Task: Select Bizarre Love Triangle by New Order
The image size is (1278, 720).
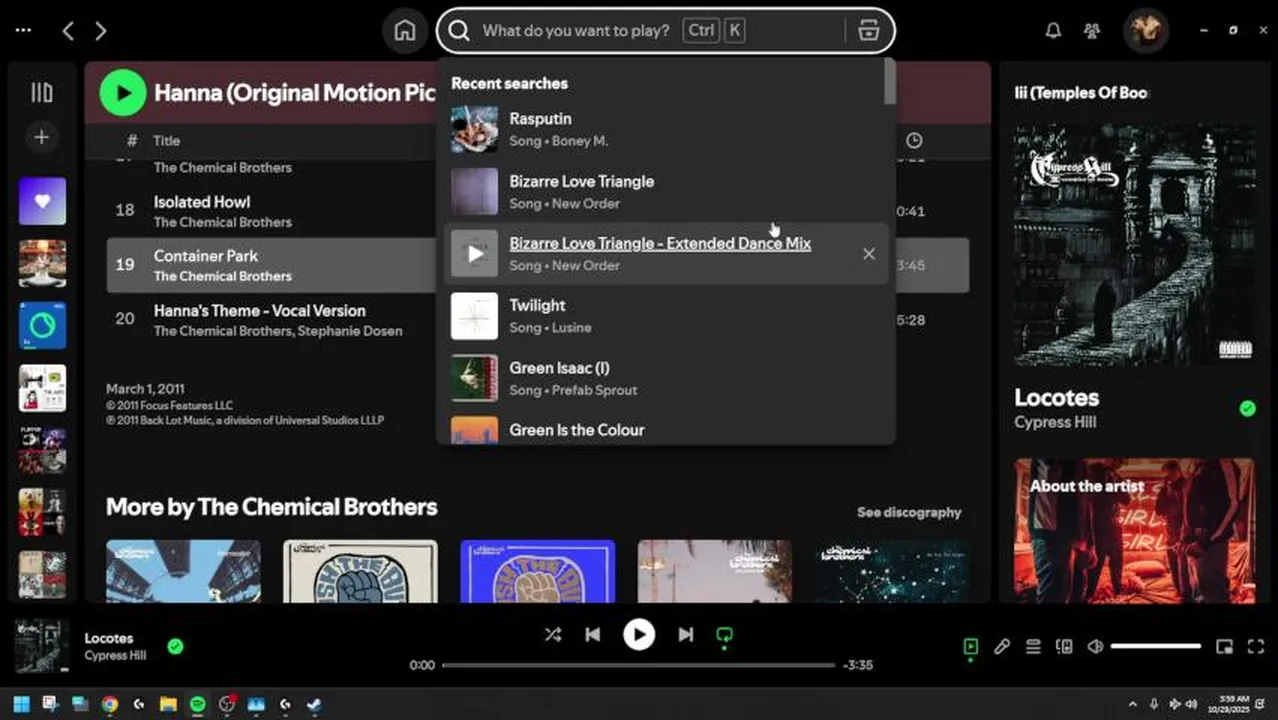Action: pos(665,191)
